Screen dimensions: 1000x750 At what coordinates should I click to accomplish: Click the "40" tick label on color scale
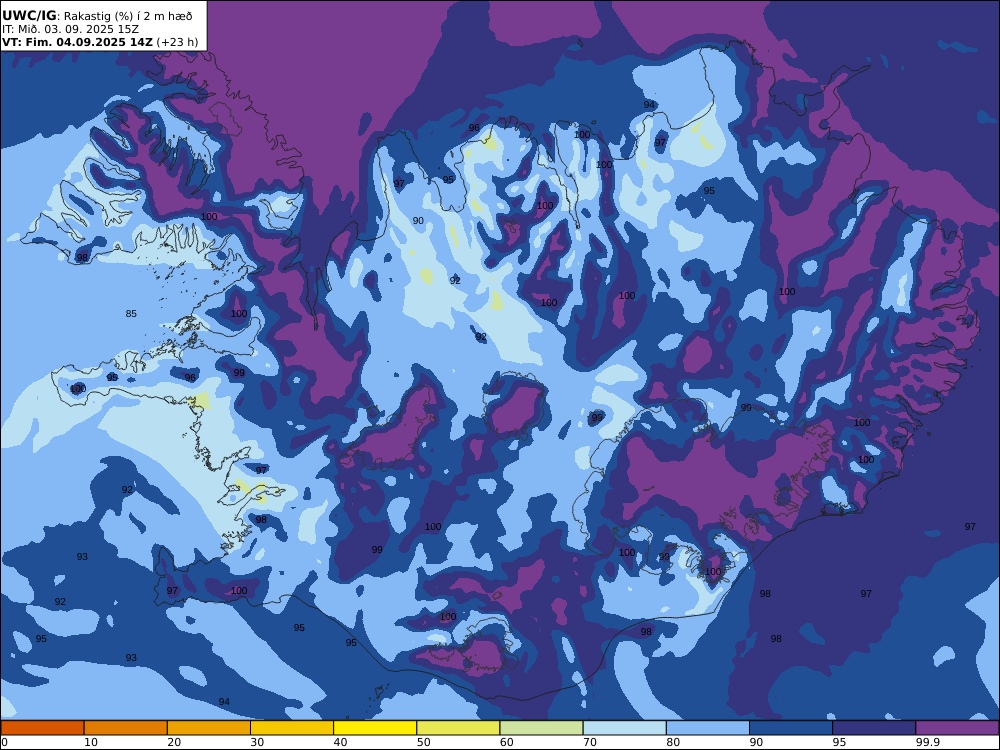tap(341, 742)
